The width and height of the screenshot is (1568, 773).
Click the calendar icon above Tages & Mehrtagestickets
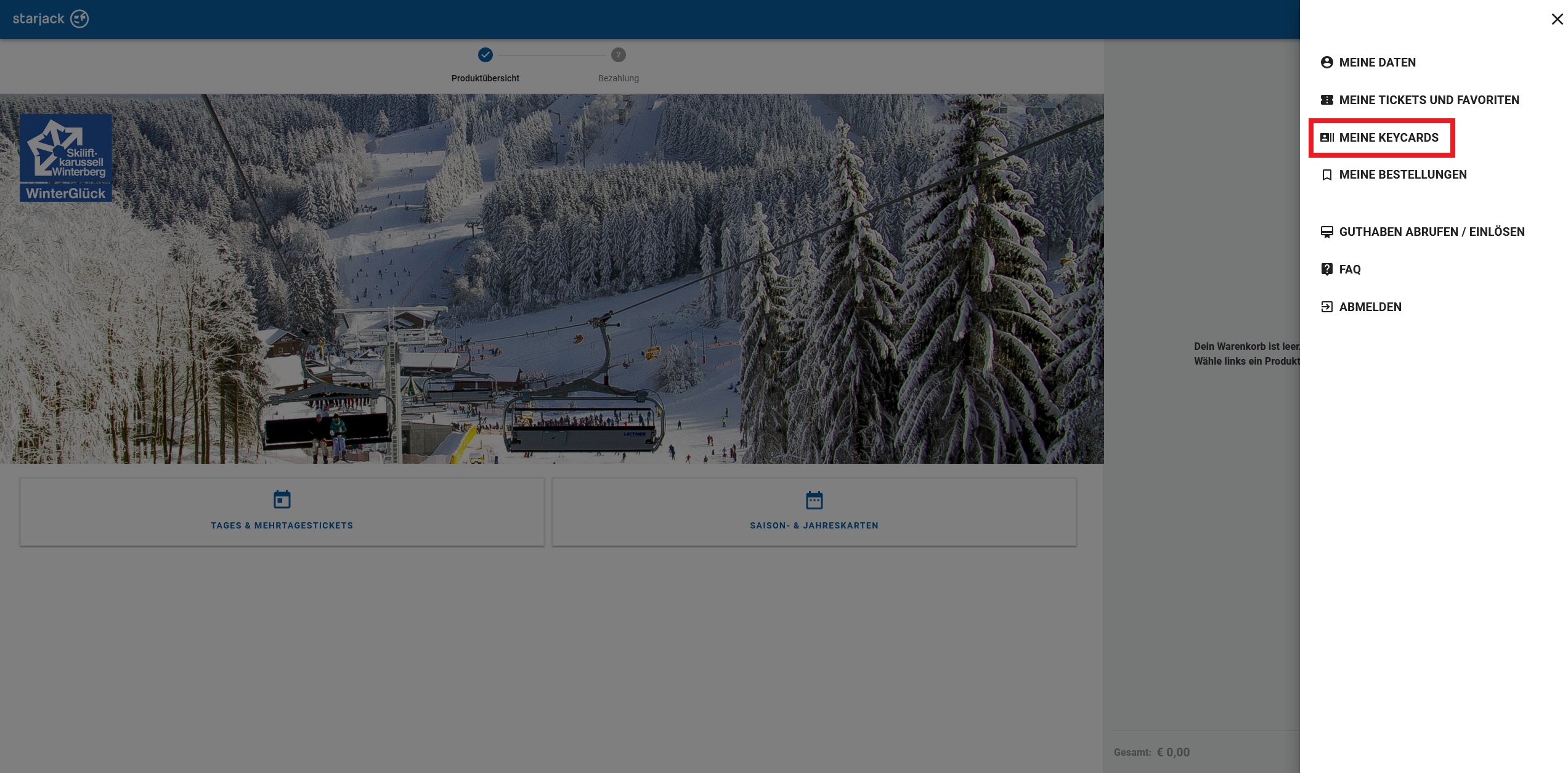pyautogui.click(x=282, y=500)
